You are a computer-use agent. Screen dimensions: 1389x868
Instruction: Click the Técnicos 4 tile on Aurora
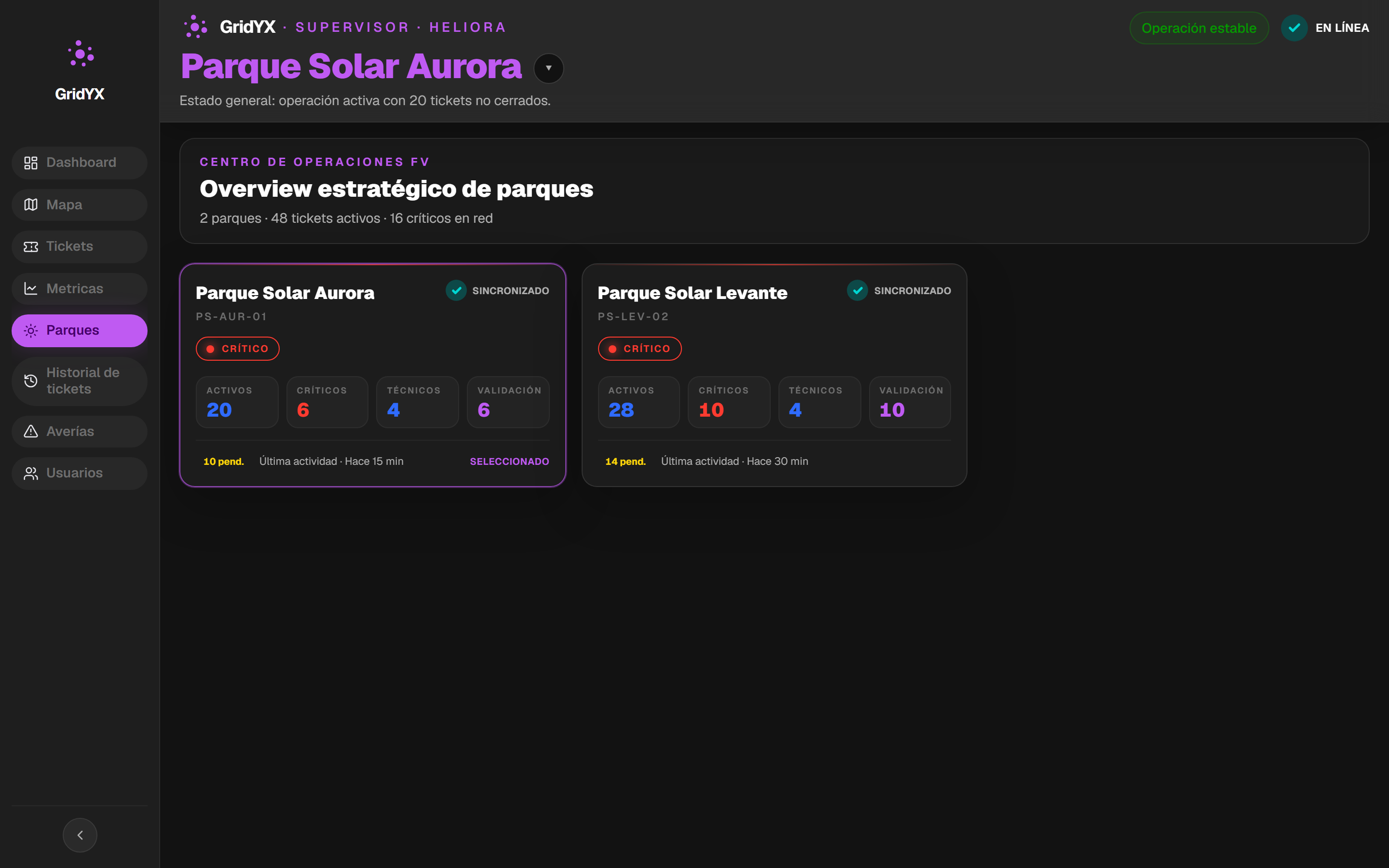click(x=417, y=402)
